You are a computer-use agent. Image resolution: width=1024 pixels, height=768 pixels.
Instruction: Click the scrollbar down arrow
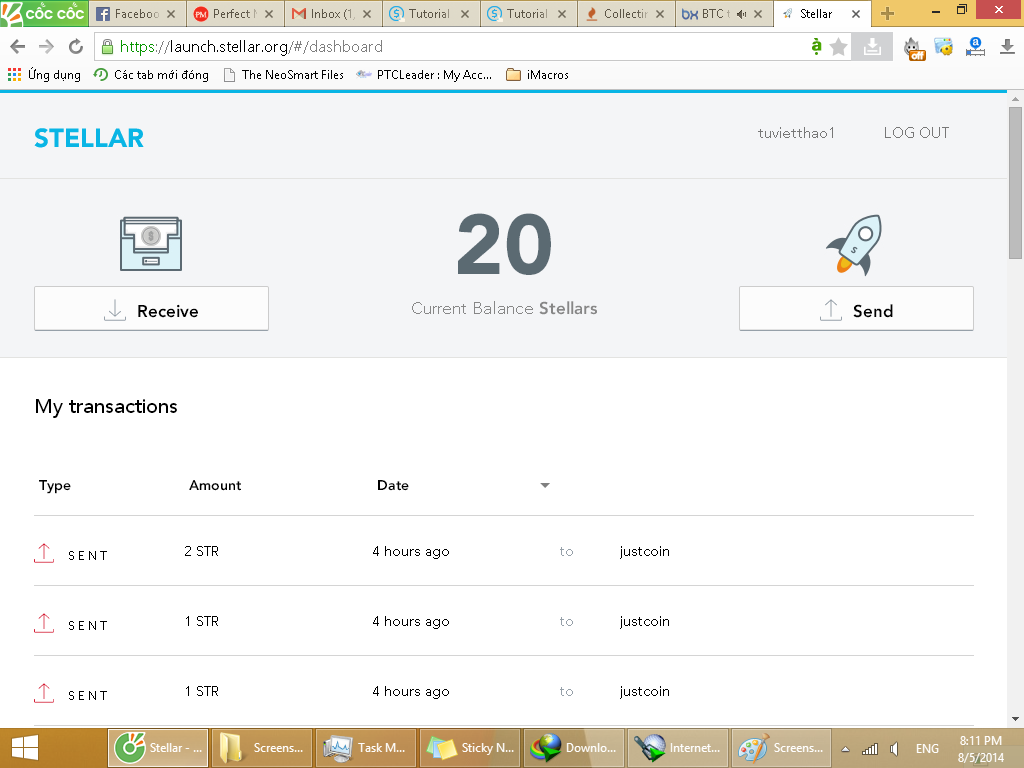coord(1015,719)
